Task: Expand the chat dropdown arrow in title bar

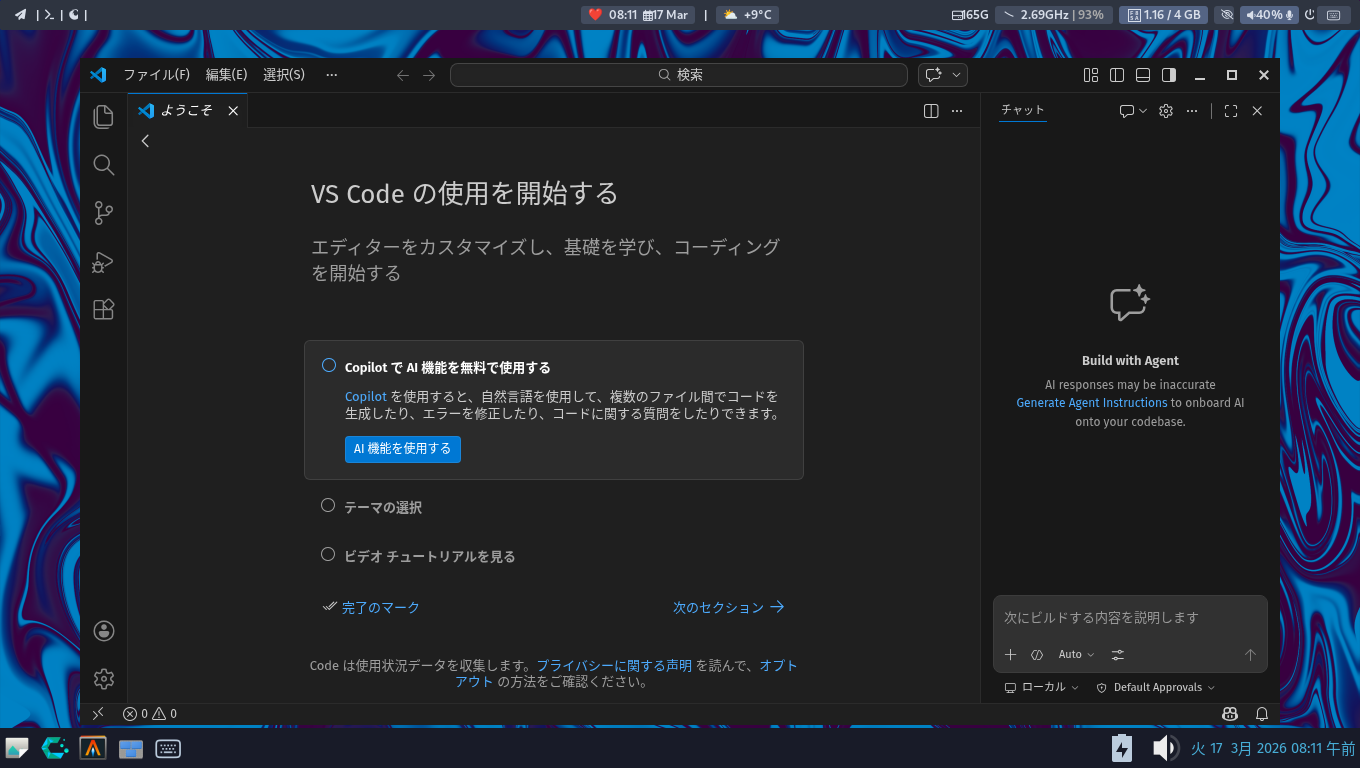Action: tap(957, 75)
